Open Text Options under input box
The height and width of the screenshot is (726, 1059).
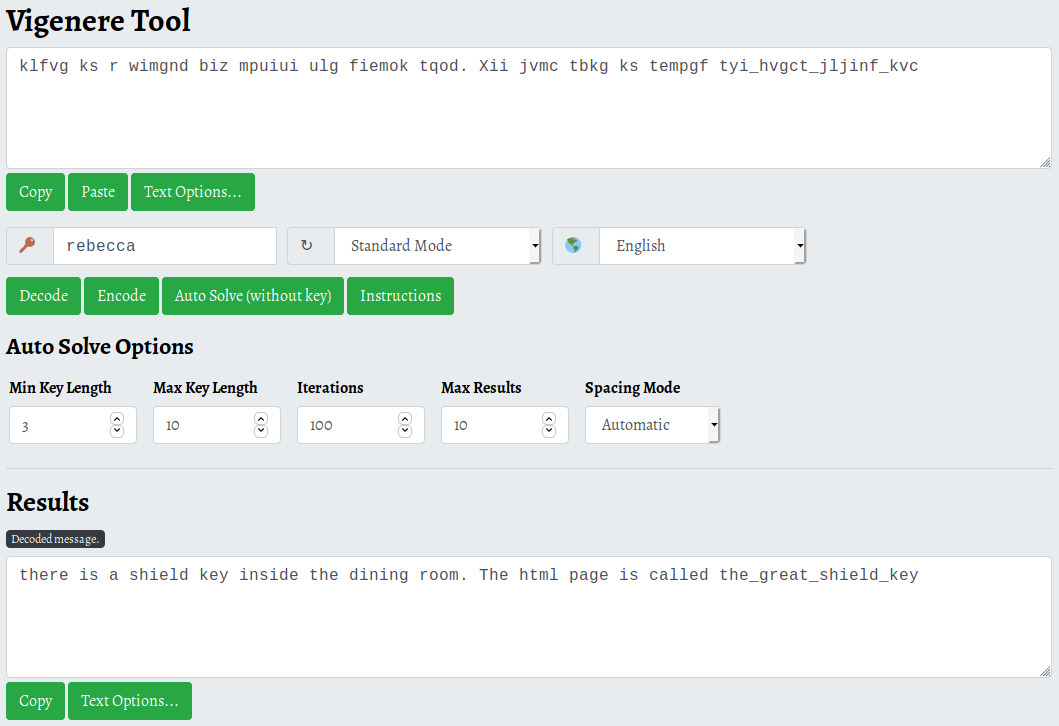click(x=192, y=192)
